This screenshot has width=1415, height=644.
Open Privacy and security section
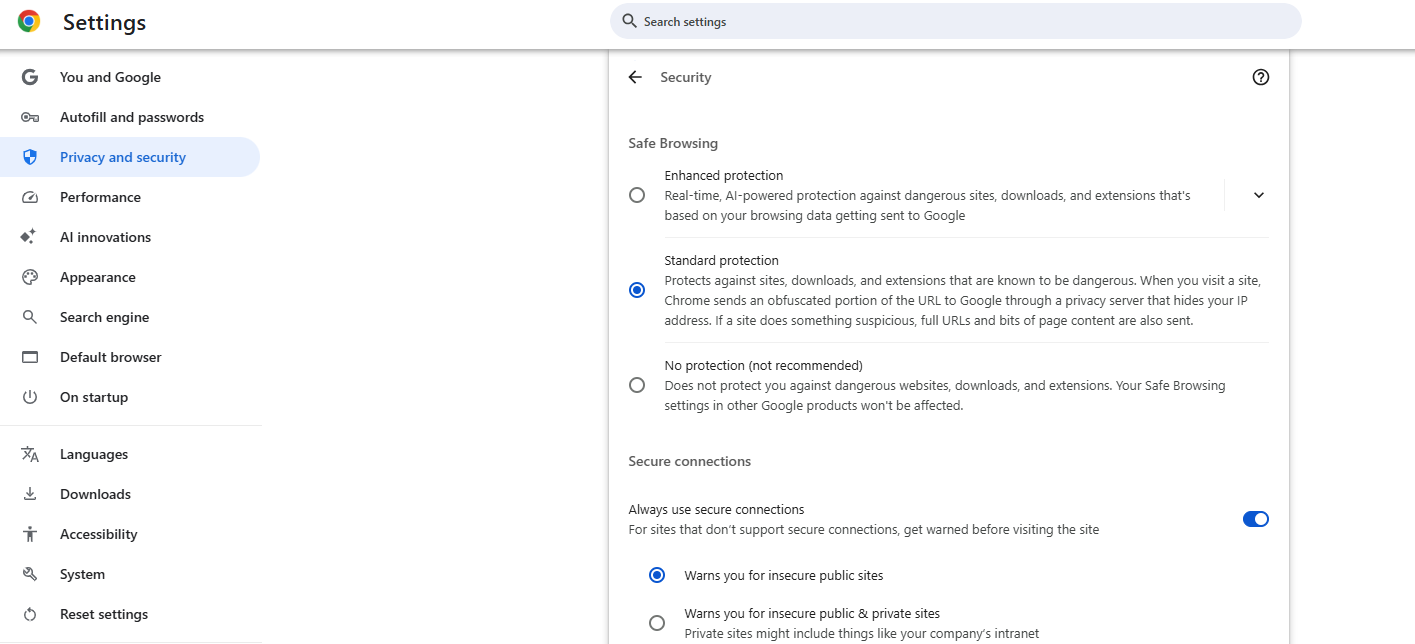tap(130, 157)
